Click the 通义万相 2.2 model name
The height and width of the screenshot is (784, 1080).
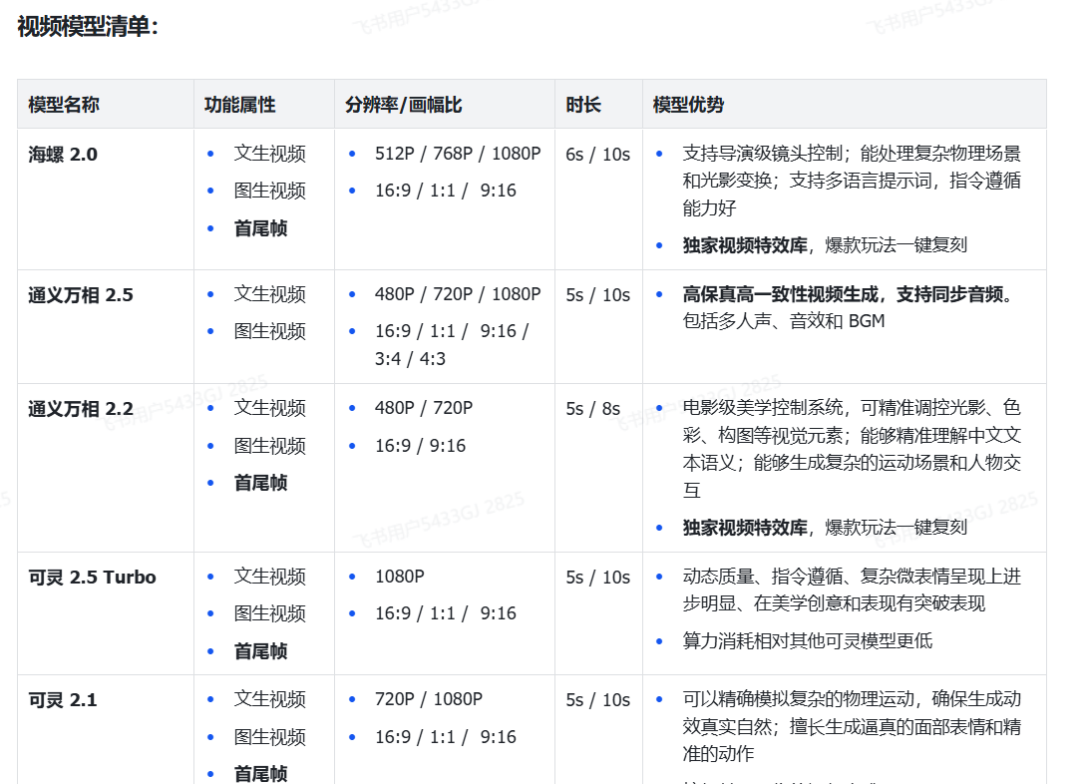coord(80,409)
